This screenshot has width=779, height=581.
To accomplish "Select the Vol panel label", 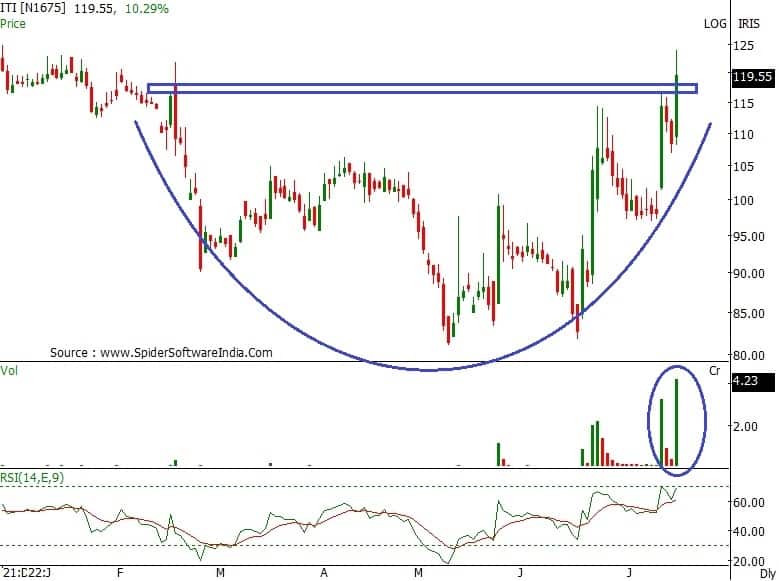I will click(x=11, y=370).
